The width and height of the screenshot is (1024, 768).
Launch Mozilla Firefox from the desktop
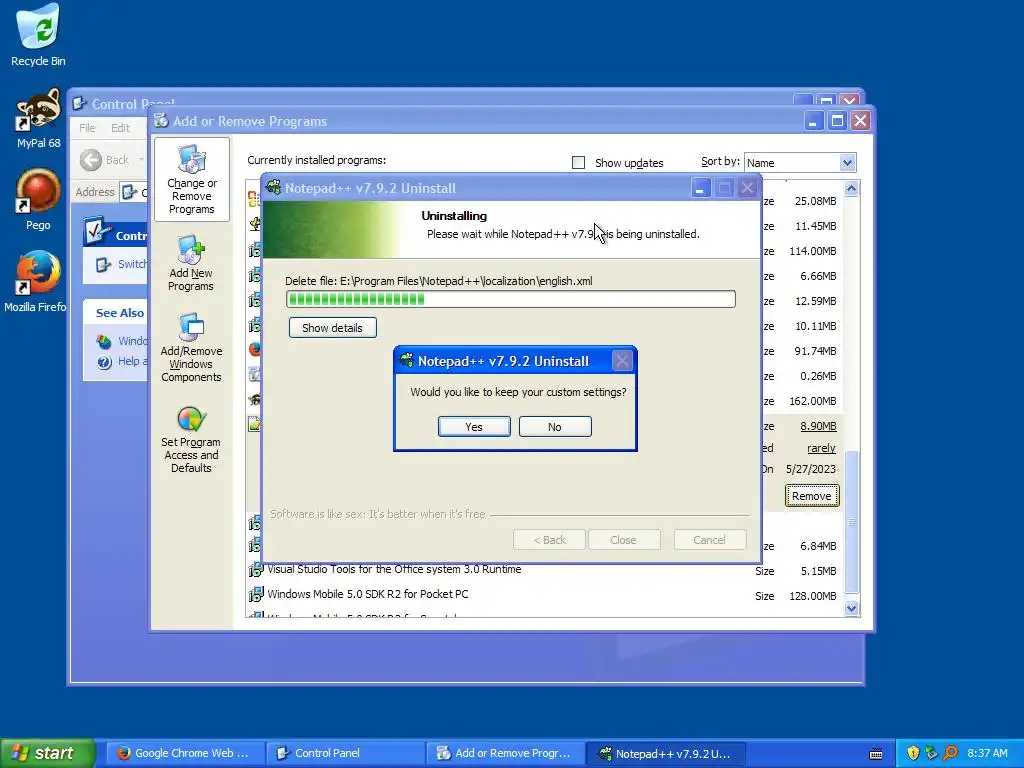pos(37,281)
